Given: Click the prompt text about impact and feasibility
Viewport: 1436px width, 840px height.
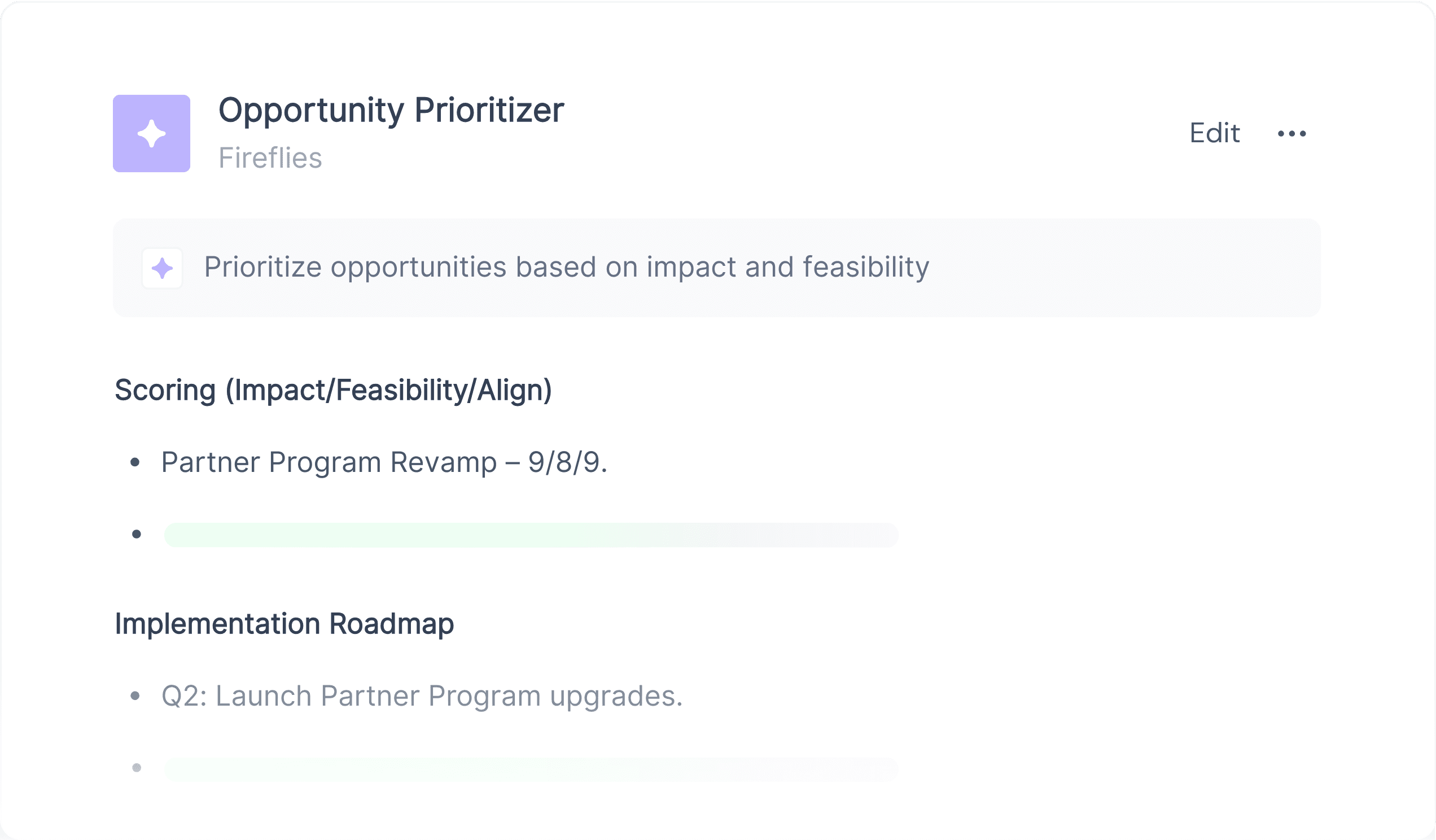Looking at the screenshot, I should tap(566, 266).
